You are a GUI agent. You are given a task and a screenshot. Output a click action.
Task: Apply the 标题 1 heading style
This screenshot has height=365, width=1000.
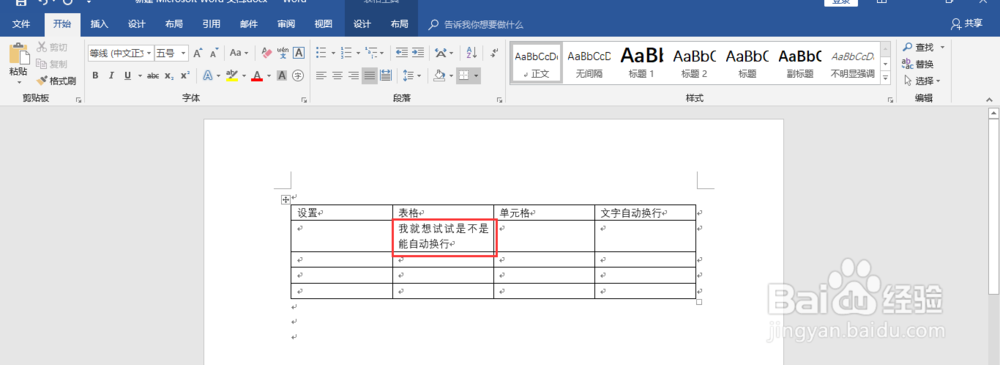[642, 63]
